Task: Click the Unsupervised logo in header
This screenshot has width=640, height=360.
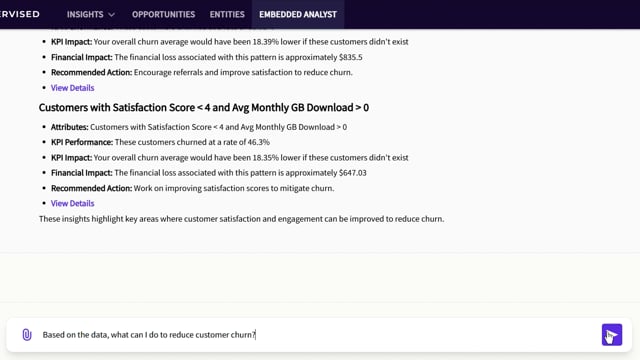Action: tap(20, 14)
